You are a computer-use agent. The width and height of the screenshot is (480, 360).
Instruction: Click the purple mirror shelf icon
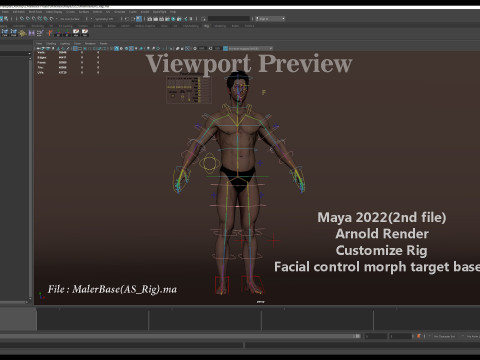click(x=31, y=33)
